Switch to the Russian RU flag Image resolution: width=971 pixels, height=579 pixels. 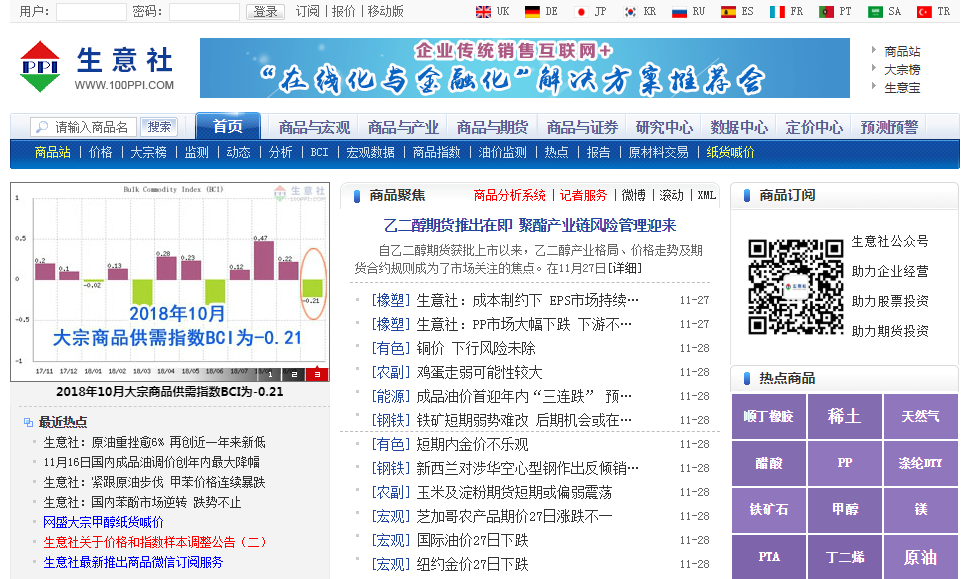[x=679, y=12]
